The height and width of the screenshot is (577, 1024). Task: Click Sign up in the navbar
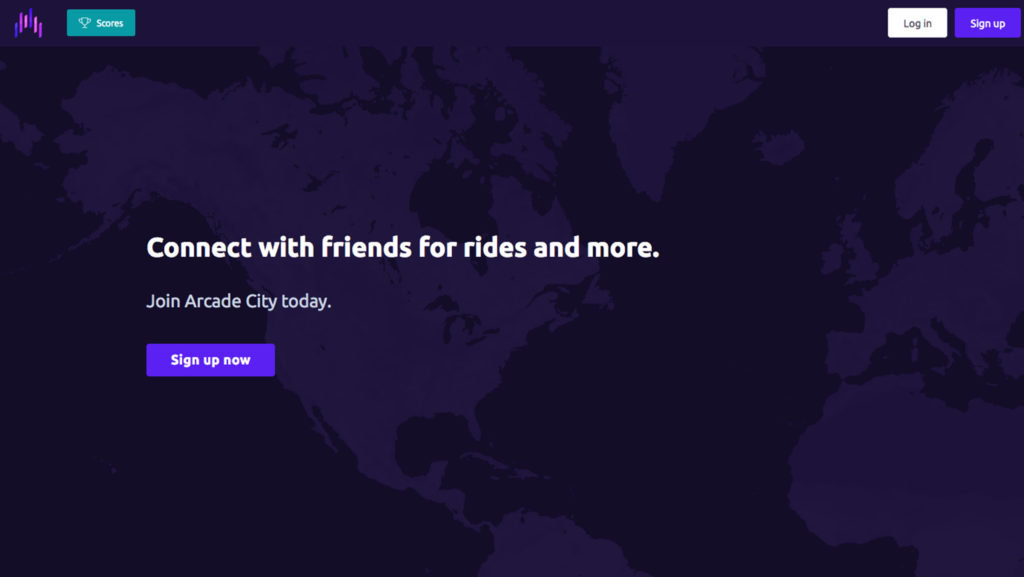click(x=987, y=23)
